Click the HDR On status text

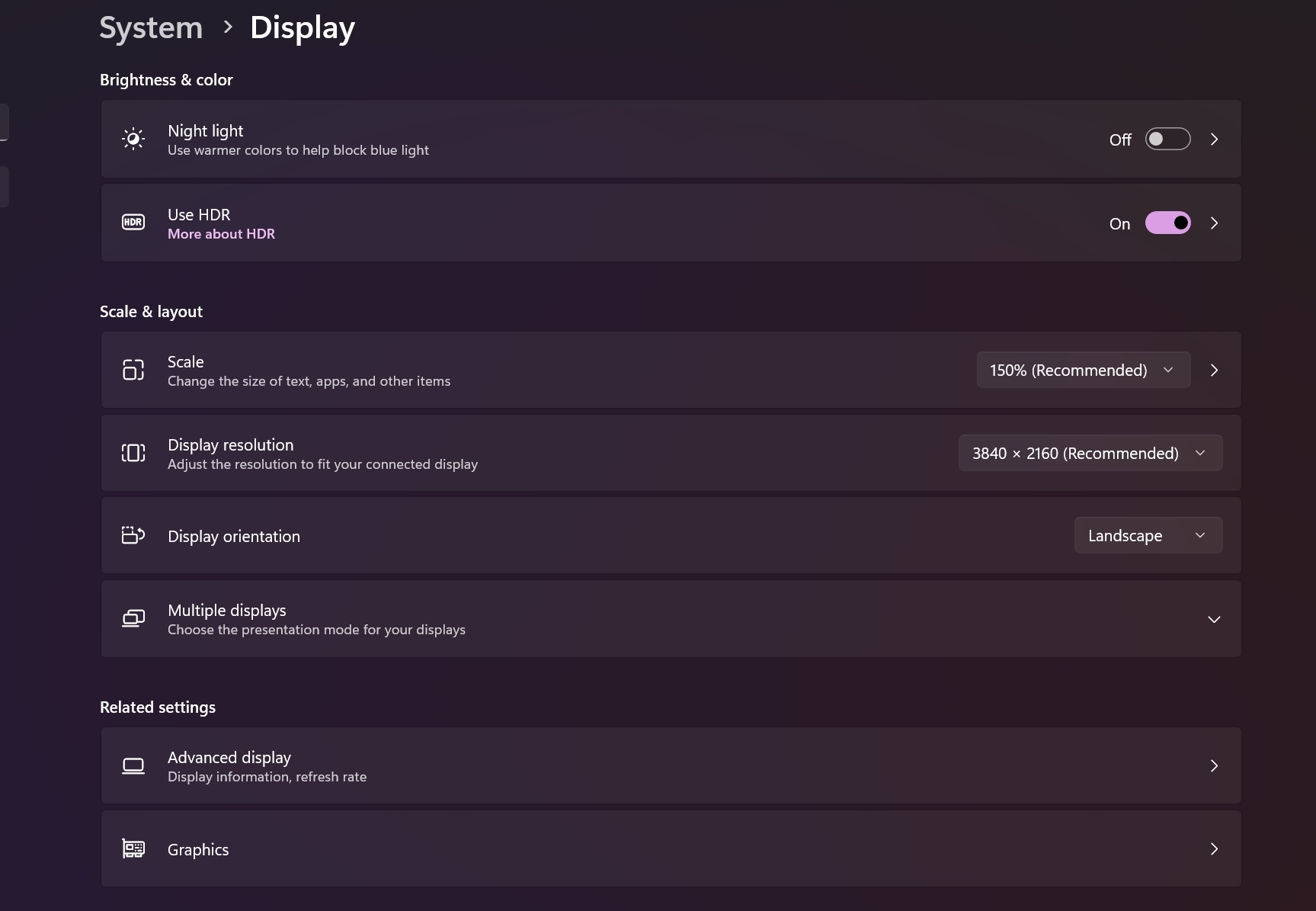1119,223
